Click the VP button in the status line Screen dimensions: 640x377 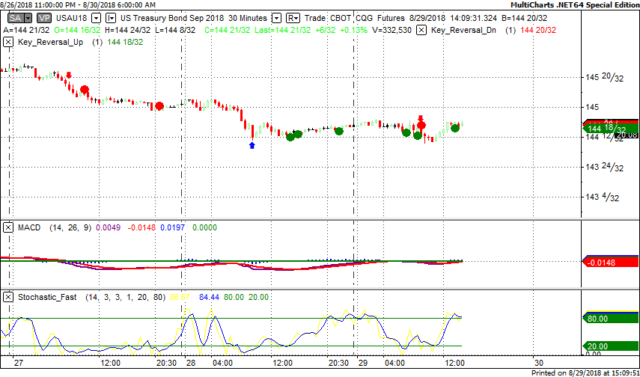click(x=44, y=18)
